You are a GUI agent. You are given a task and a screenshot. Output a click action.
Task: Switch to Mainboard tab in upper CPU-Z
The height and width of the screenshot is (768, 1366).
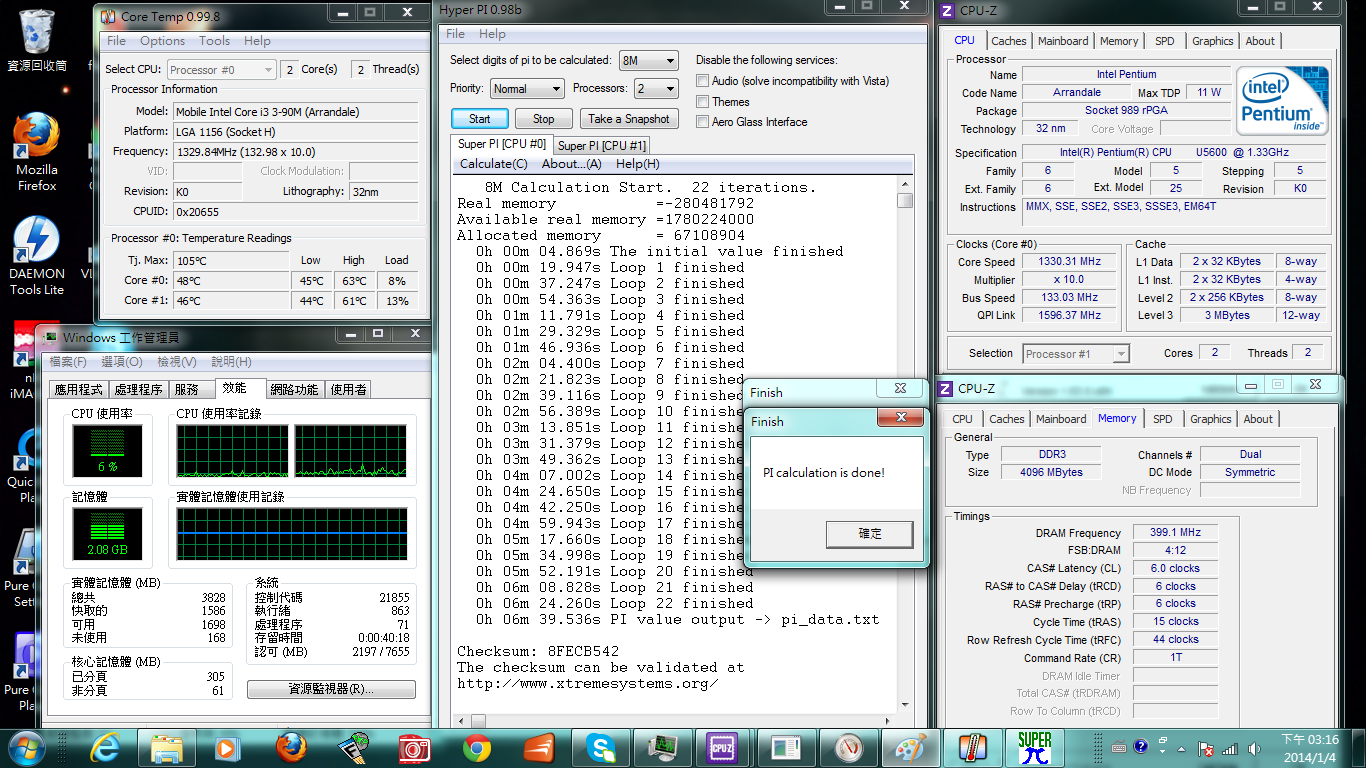tap(1063, 41)
